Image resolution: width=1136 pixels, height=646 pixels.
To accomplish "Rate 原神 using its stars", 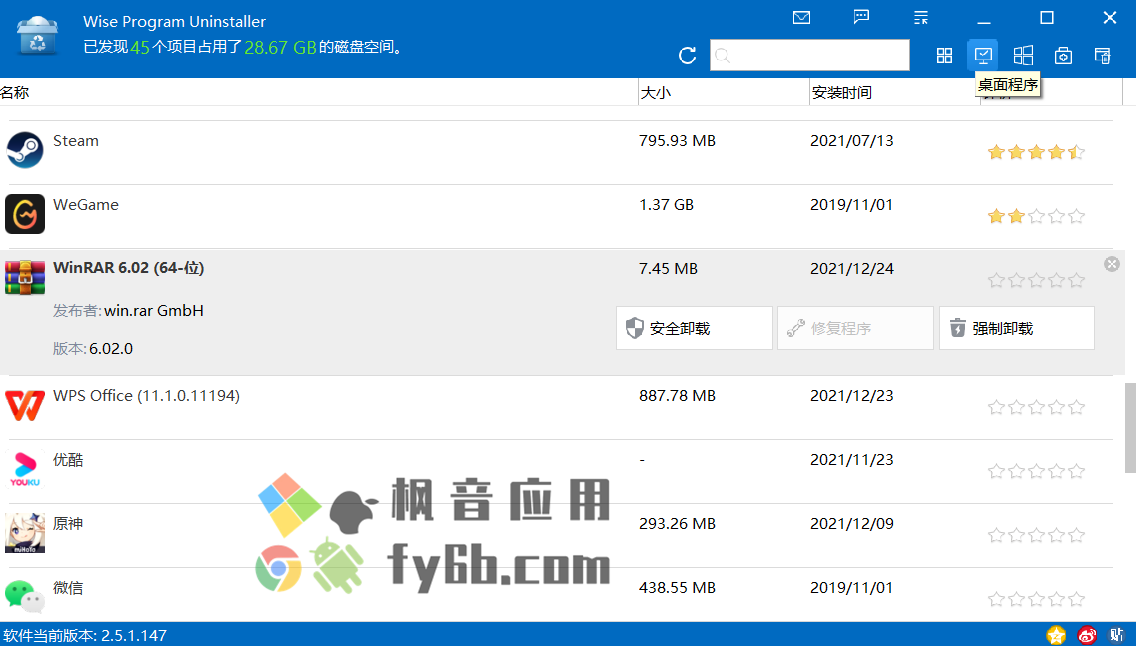I will click(x=1036, y=535).
